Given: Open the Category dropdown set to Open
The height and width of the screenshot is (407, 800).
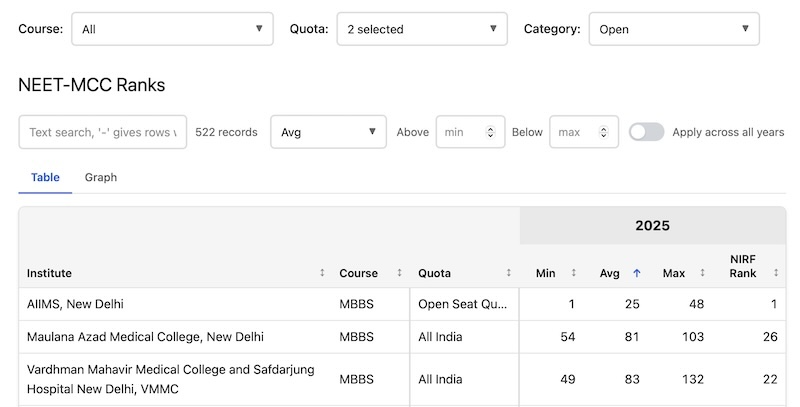Looking at the screenshot, I should click(674, 29).
